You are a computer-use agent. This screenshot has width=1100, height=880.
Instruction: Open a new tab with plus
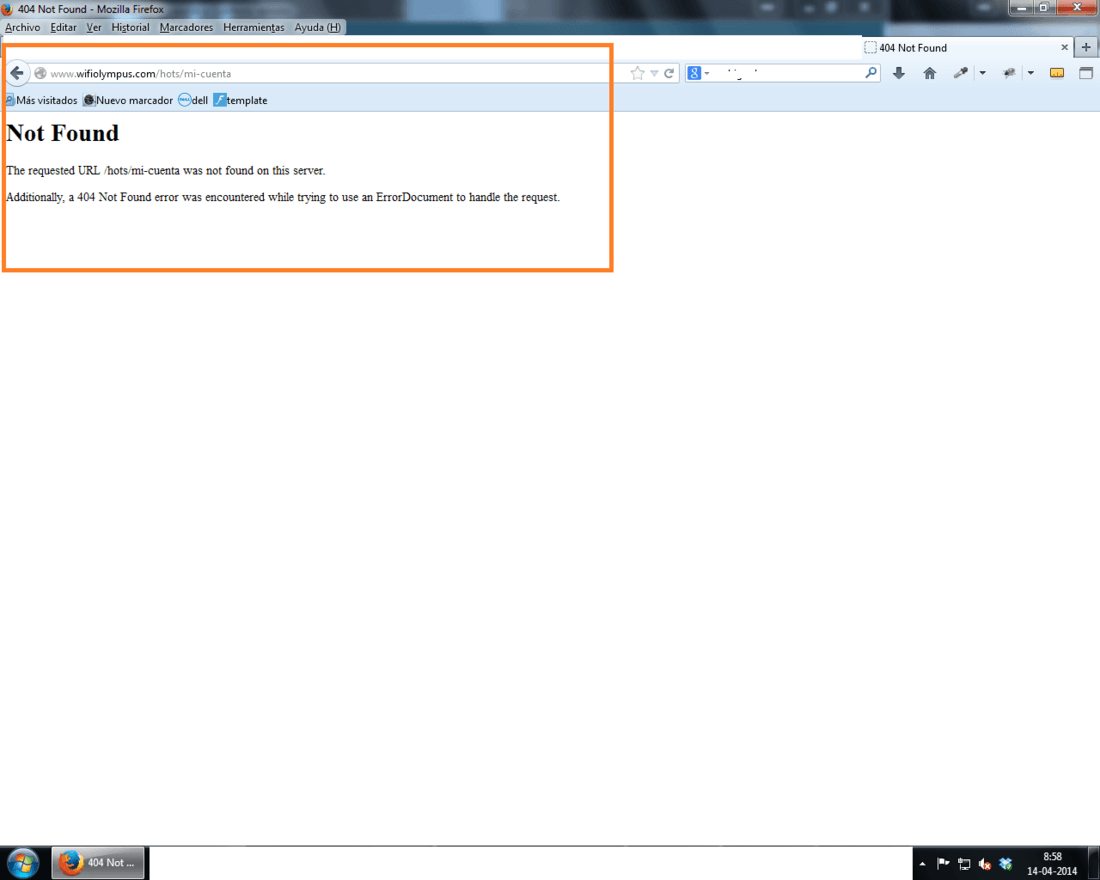coord(1086,47)
